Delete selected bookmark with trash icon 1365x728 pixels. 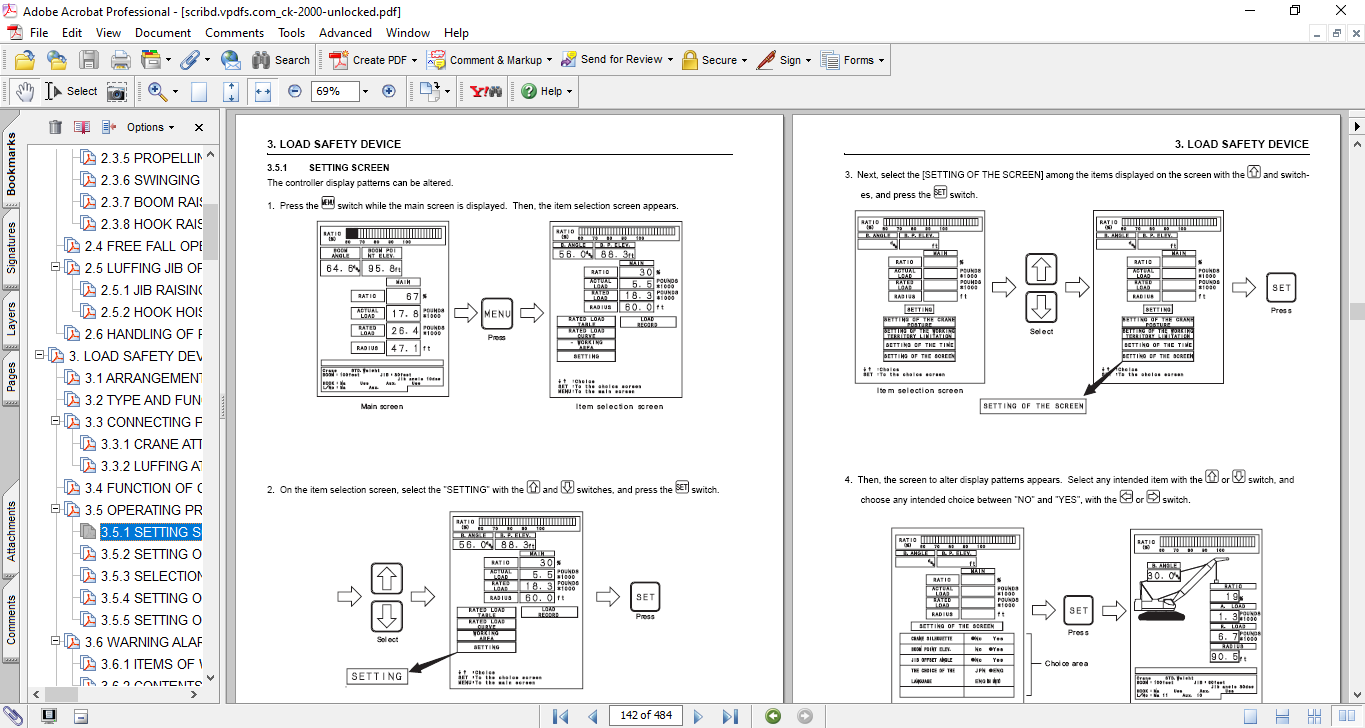click(x=55, y=127)
